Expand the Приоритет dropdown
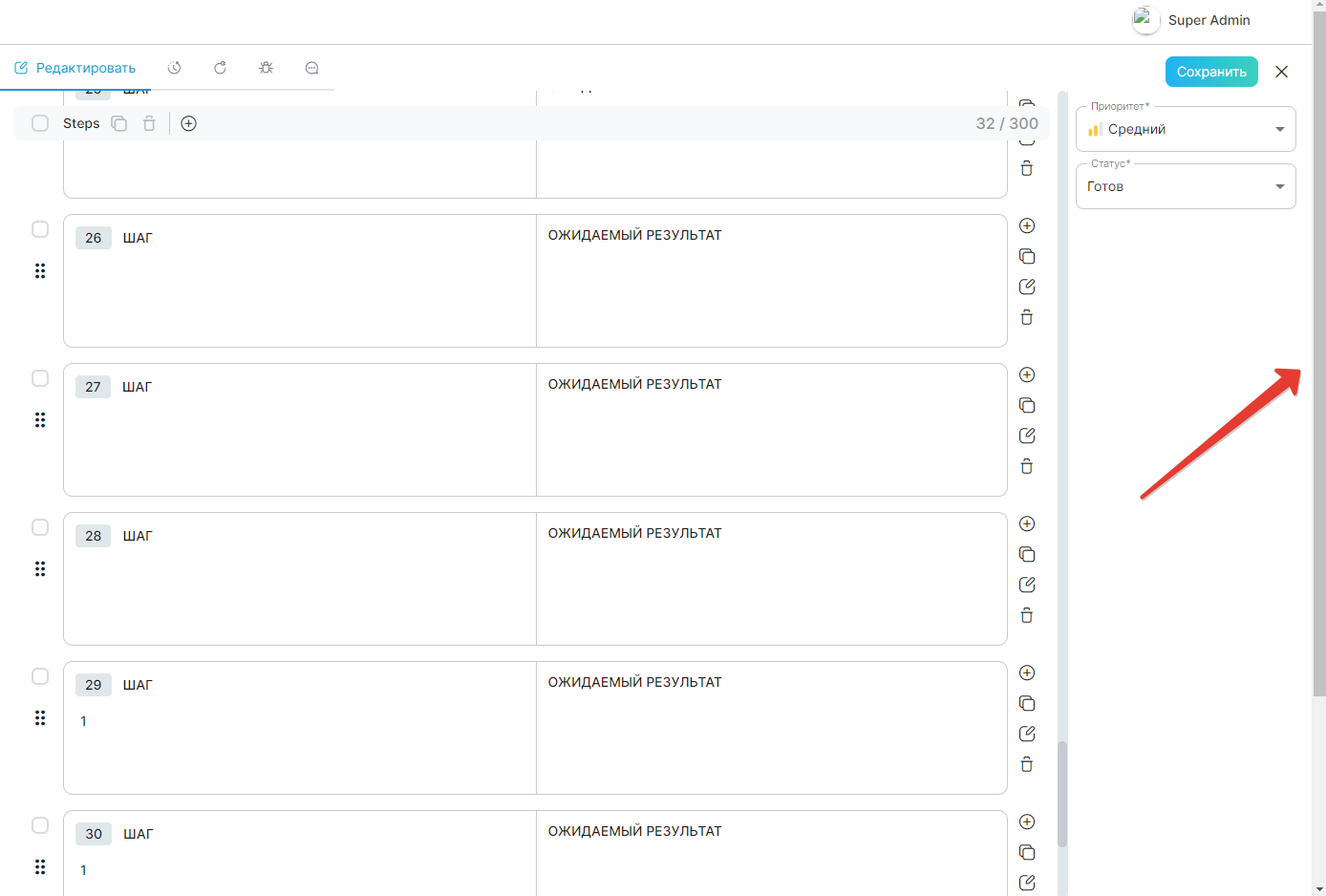The height and width of the screenshot is (896, 1326). pyautogui.click(x=1186, y=129)
